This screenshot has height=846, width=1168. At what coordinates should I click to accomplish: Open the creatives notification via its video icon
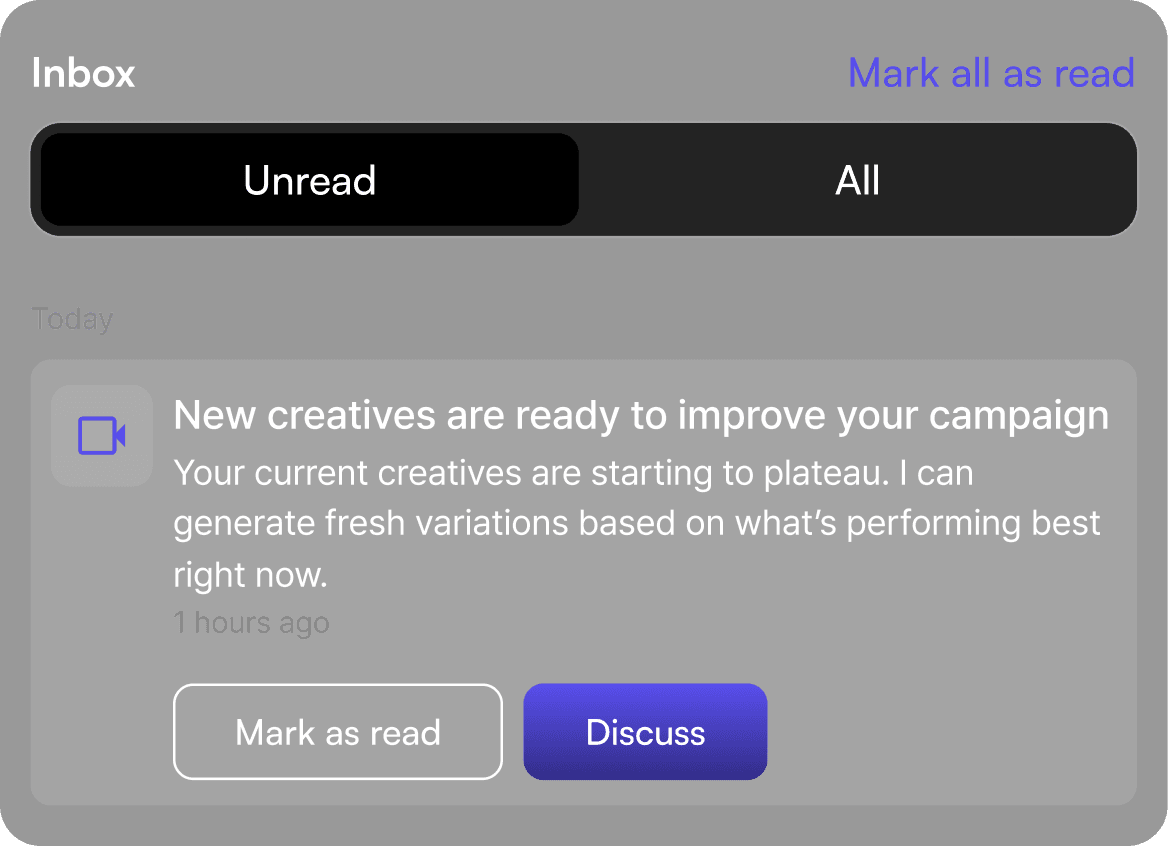pyautogui.click(x=101, y=436)
